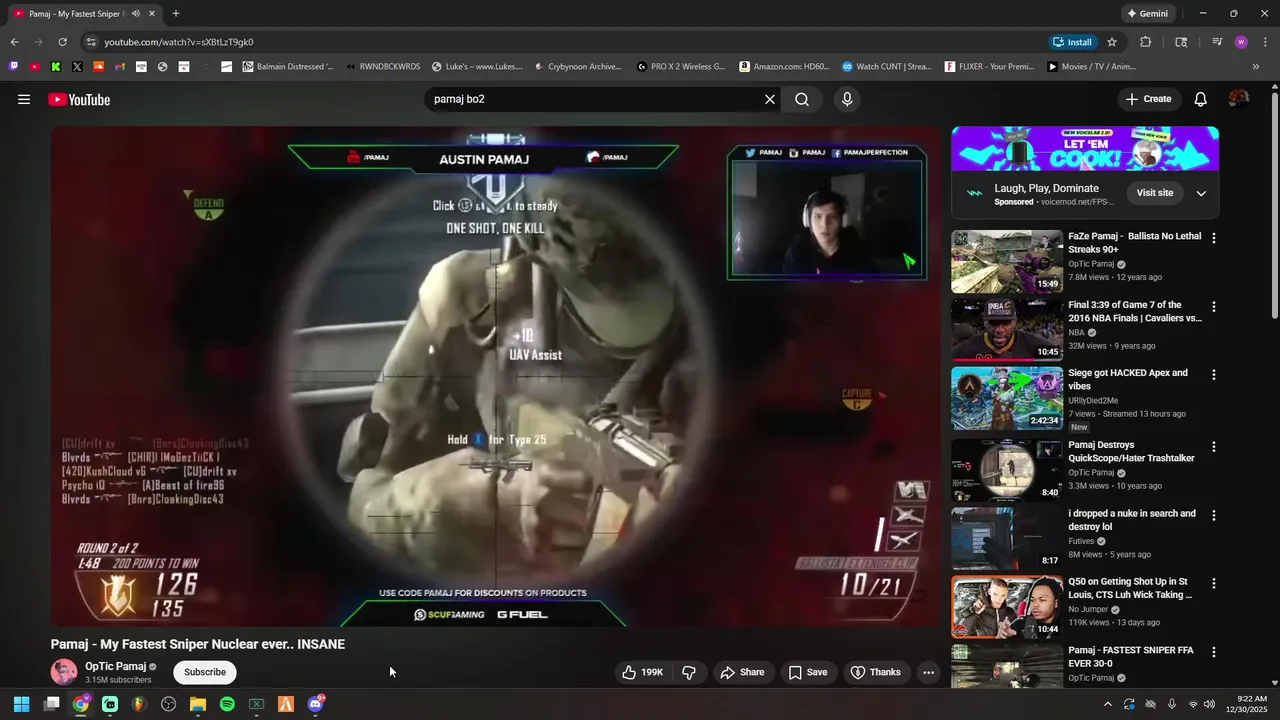The image size is (1280, 720).
Task: Open options for 2016 NBA Finals video
Action: pyautogui.click(x=1214, y=307)
